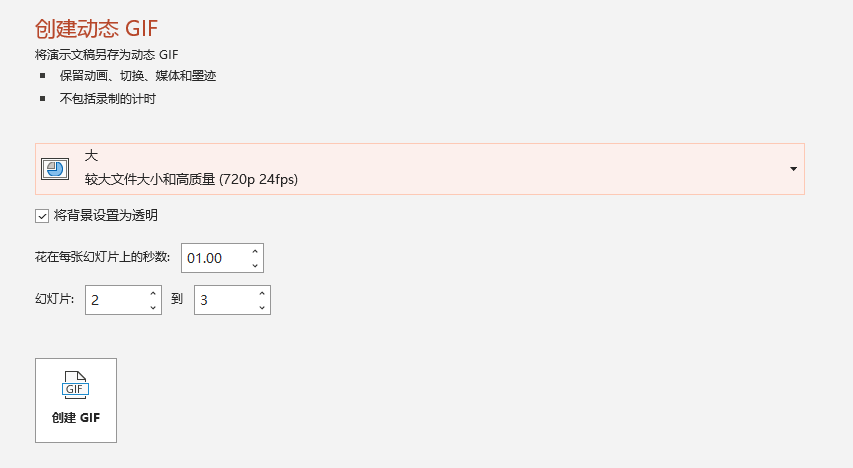Decrease the ending slide number
The image size is (853, 468).
pos(262,307)
